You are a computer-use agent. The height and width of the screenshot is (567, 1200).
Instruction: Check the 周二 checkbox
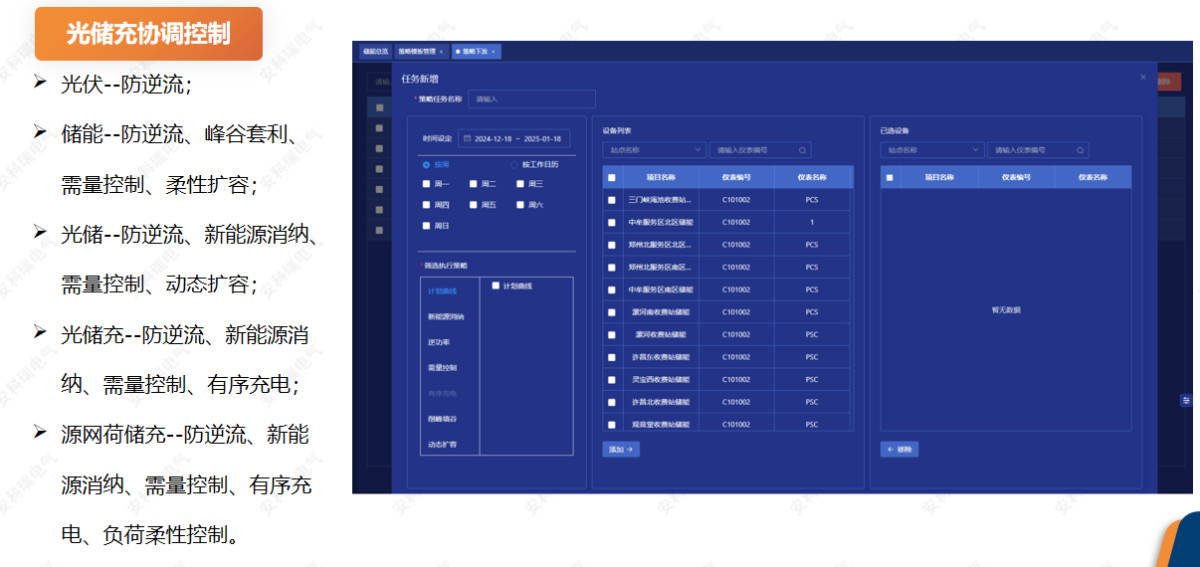click(473, 184)
